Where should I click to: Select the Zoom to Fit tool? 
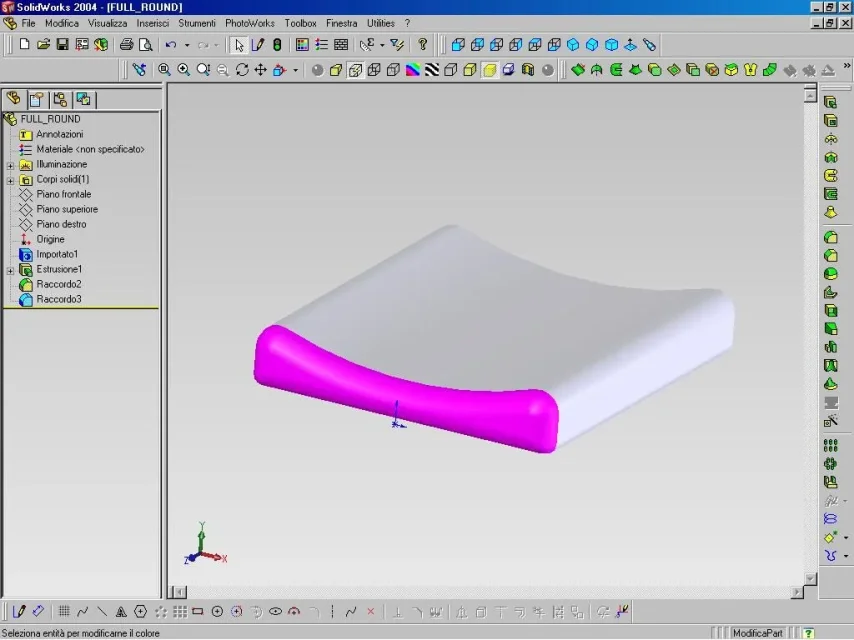(164, 70)
